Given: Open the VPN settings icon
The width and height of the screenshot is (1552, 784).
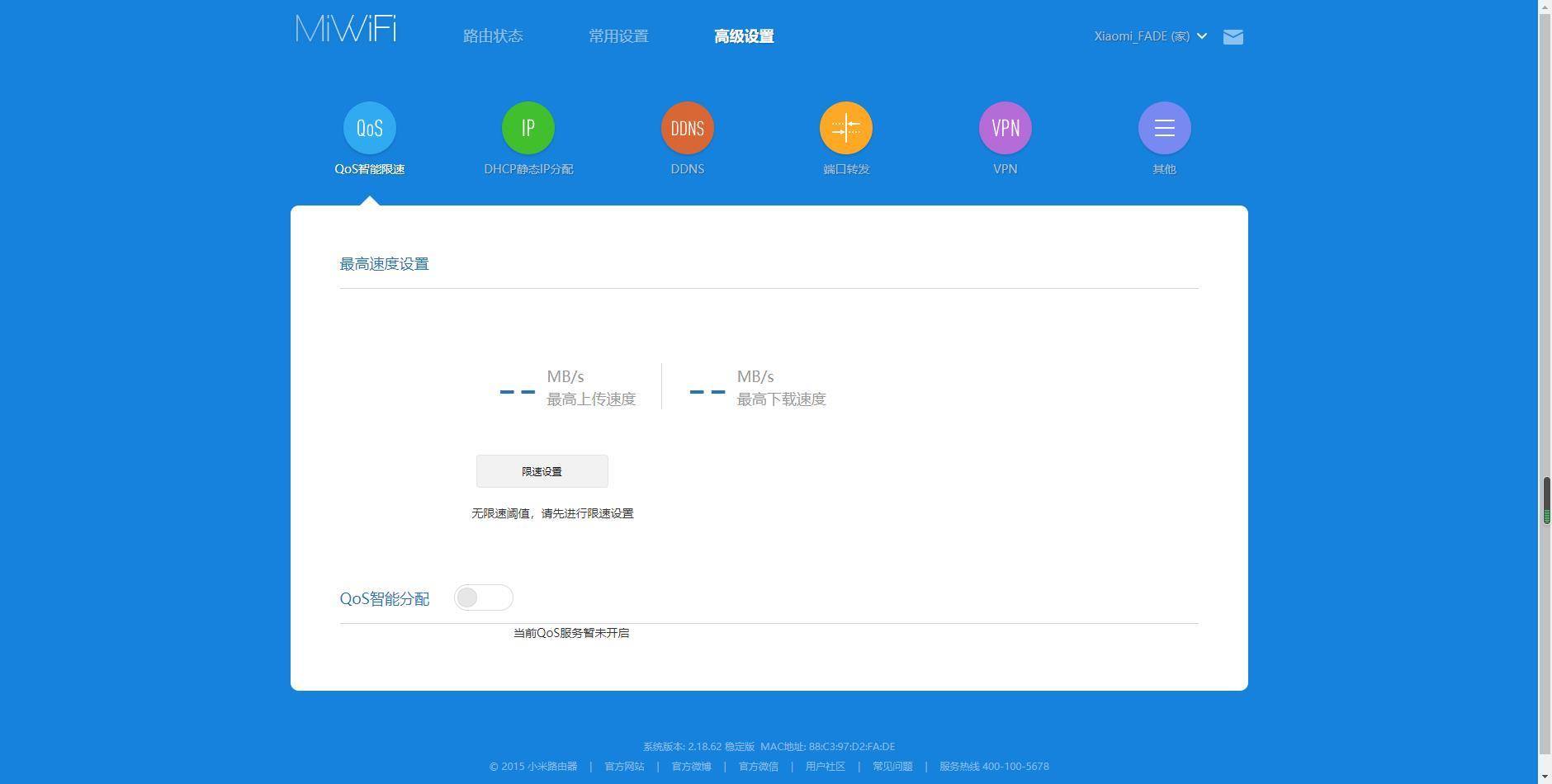Looking at the screenshot, I should click(x=1003, y=128).
